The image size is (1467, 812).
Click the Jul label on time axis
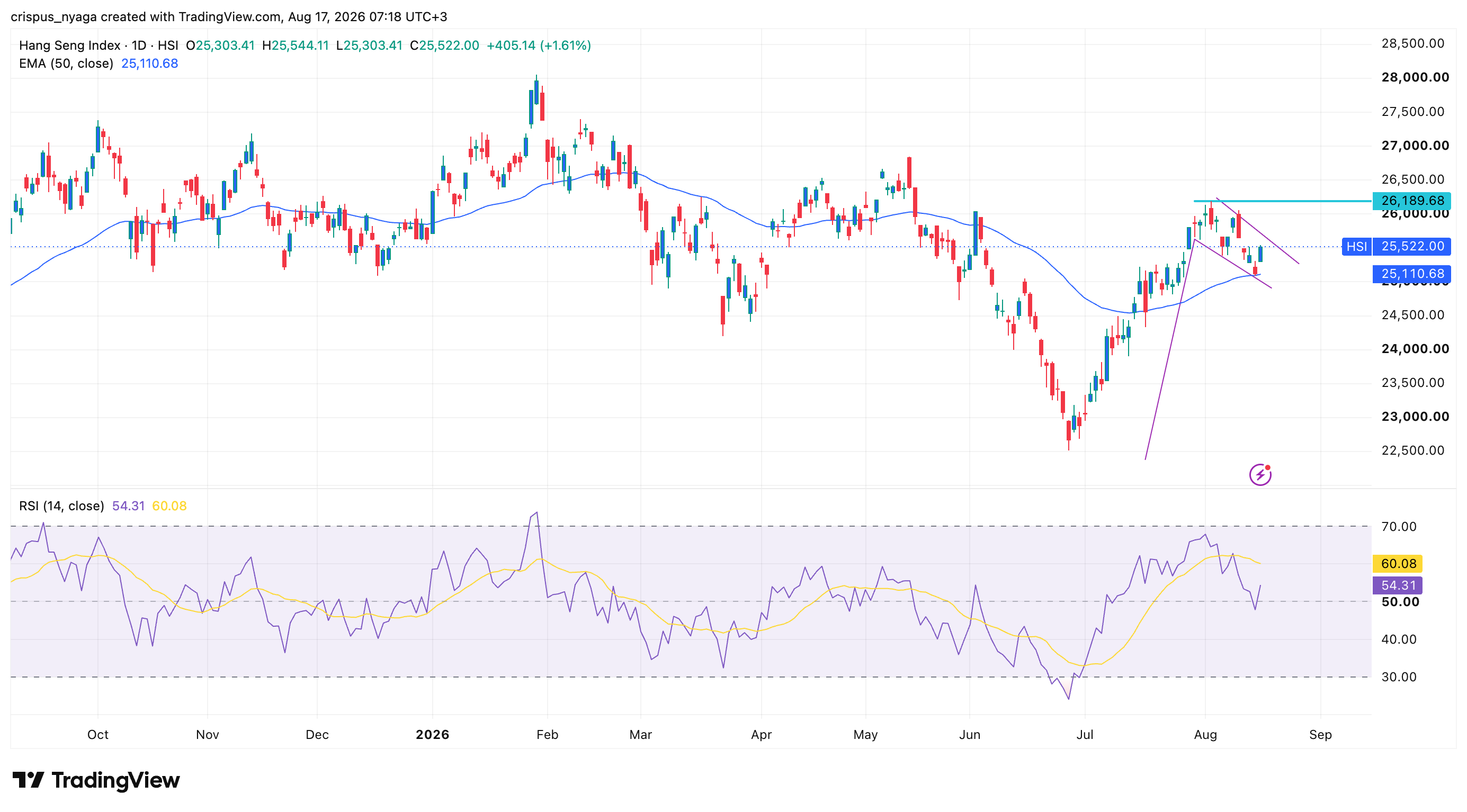click(1085, 734)
